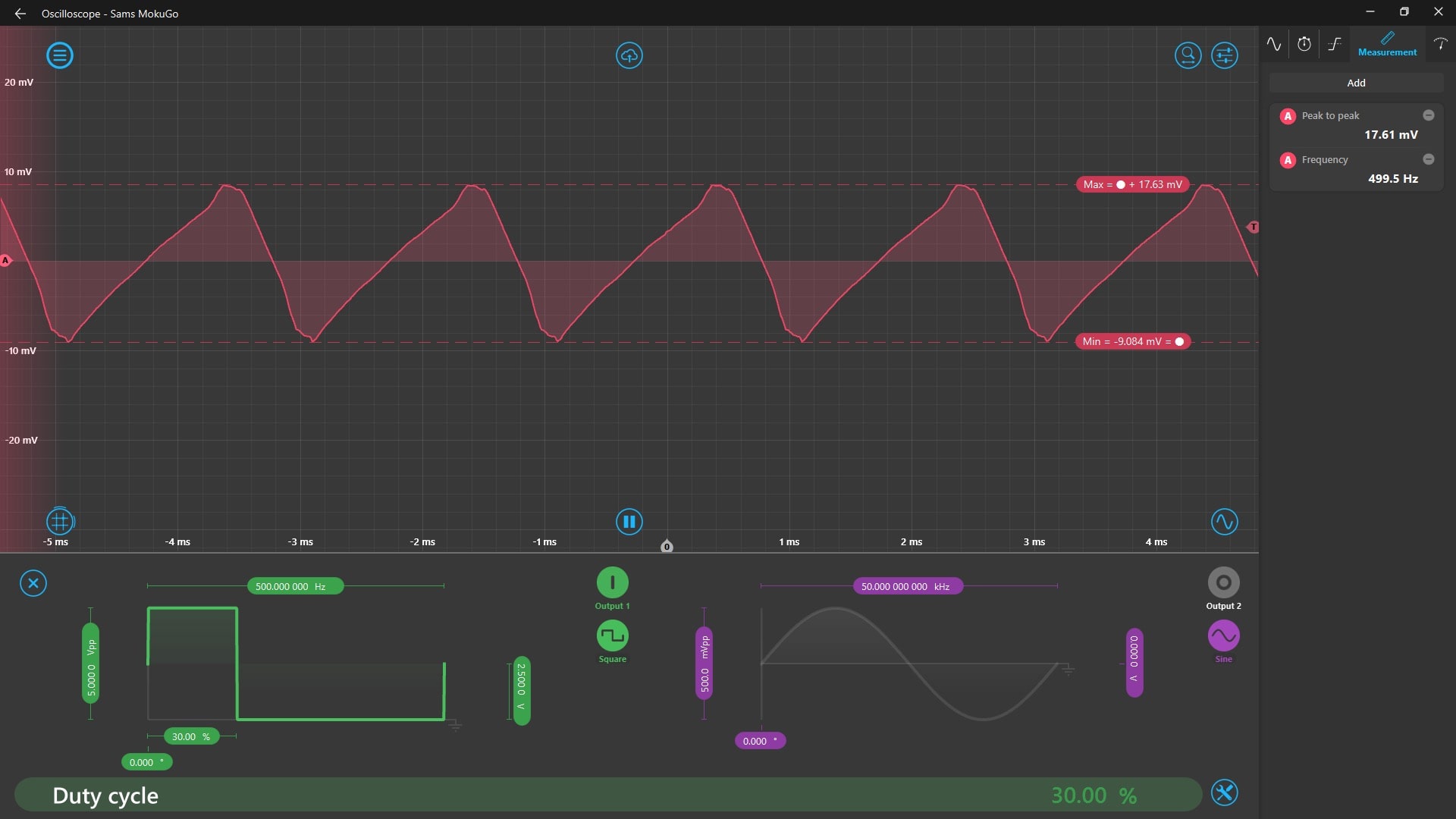The width and height of the screenshot is (1456, 819).
Task: Click the magnifier zoom icon
Action: point(1188,55)
